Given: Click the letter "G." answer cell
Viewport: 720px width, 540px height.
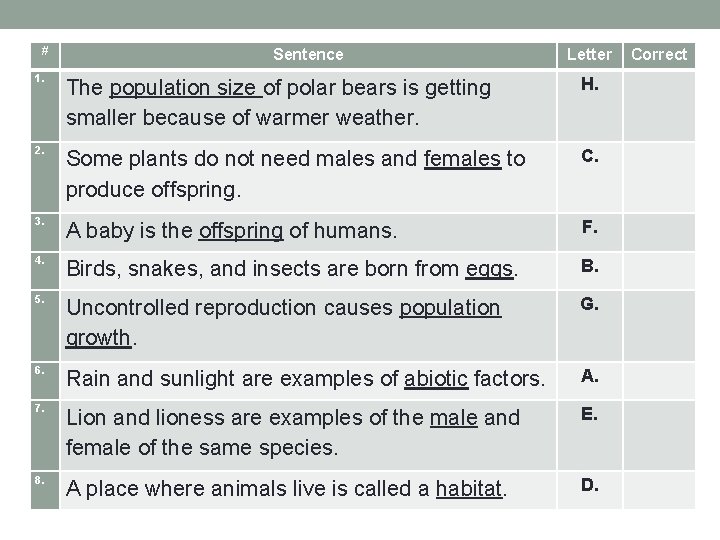Looking at the screenshot, I should (x=590, y=304).
